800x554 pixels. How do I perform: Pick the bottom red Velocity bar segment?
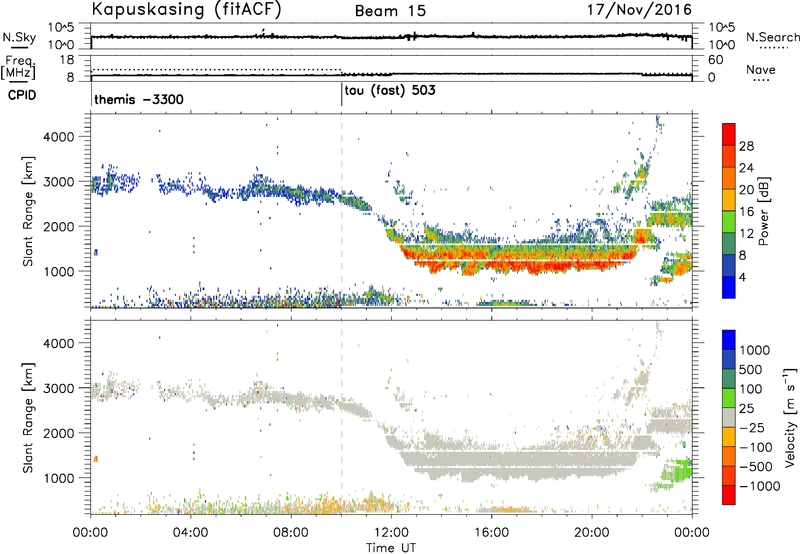pos(729,495)
